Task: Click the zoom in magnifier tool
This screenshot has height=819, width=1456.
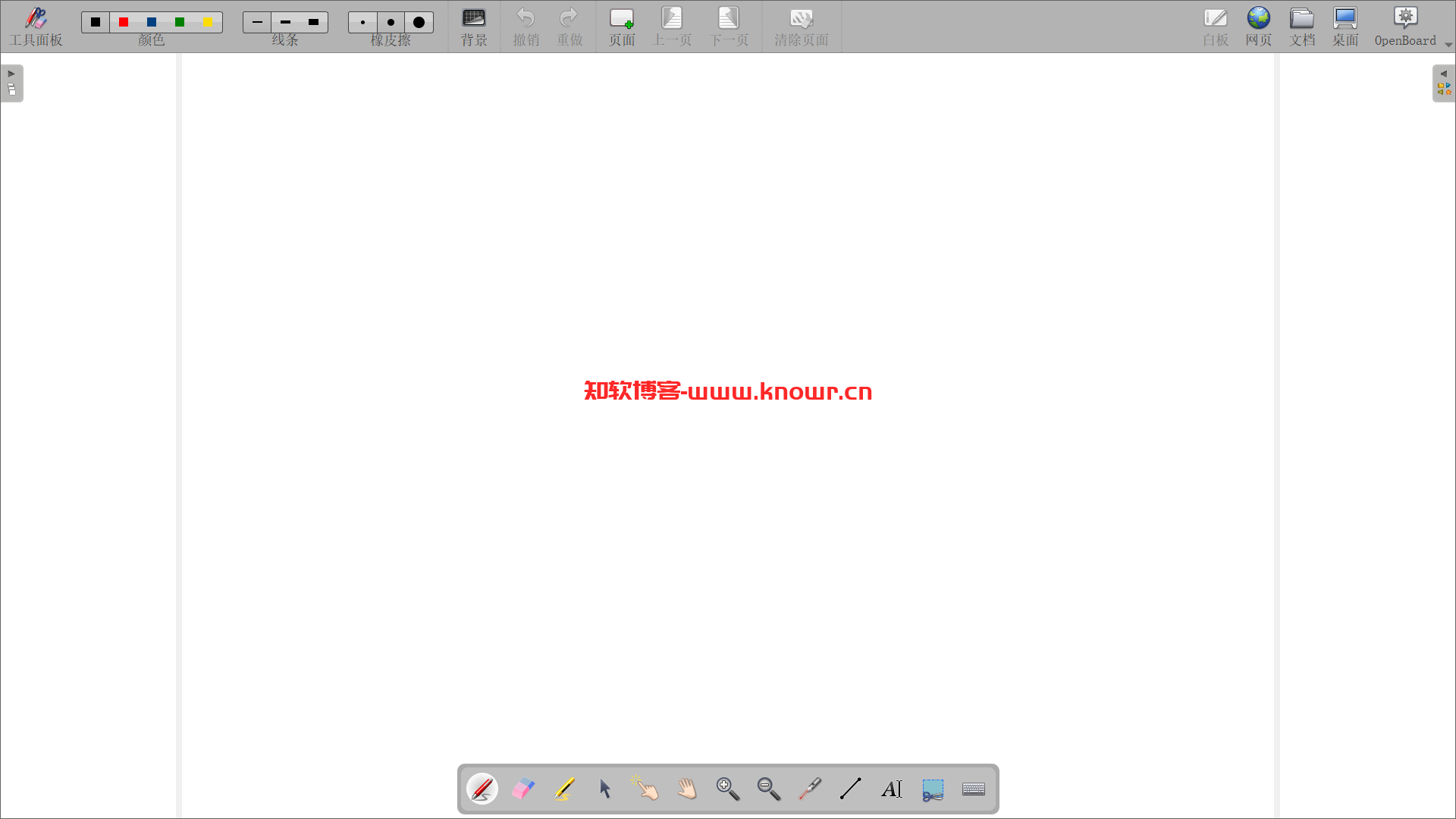Action: 728,789
